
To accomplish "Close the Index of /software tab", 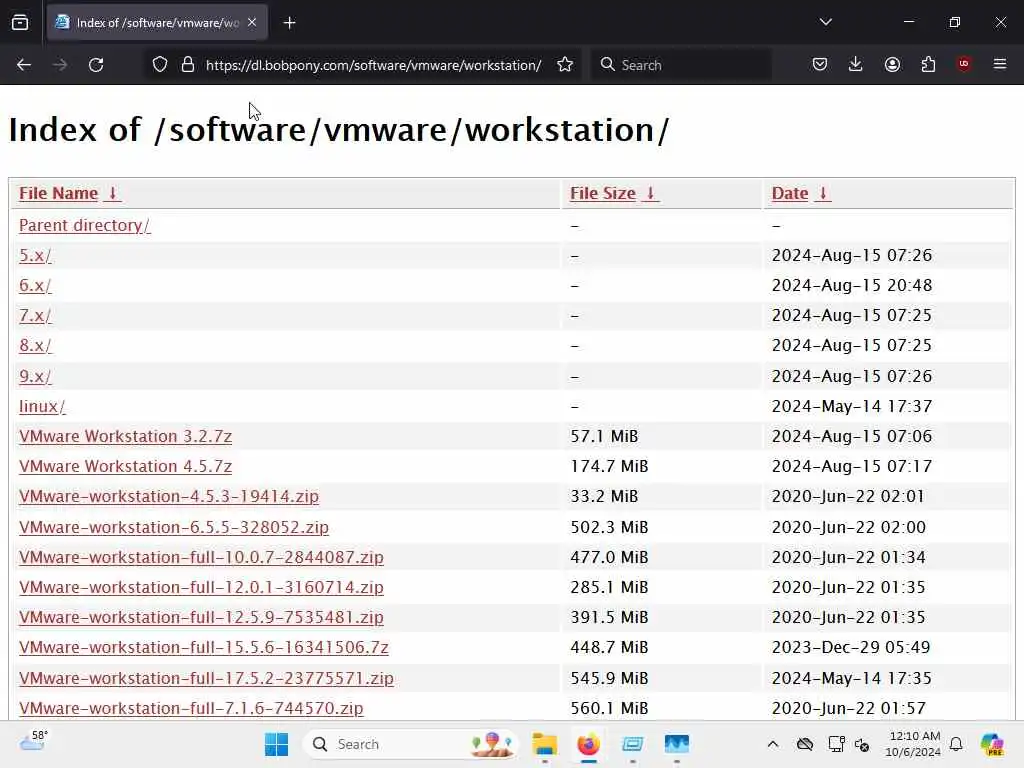I will (x=252, y=22).
